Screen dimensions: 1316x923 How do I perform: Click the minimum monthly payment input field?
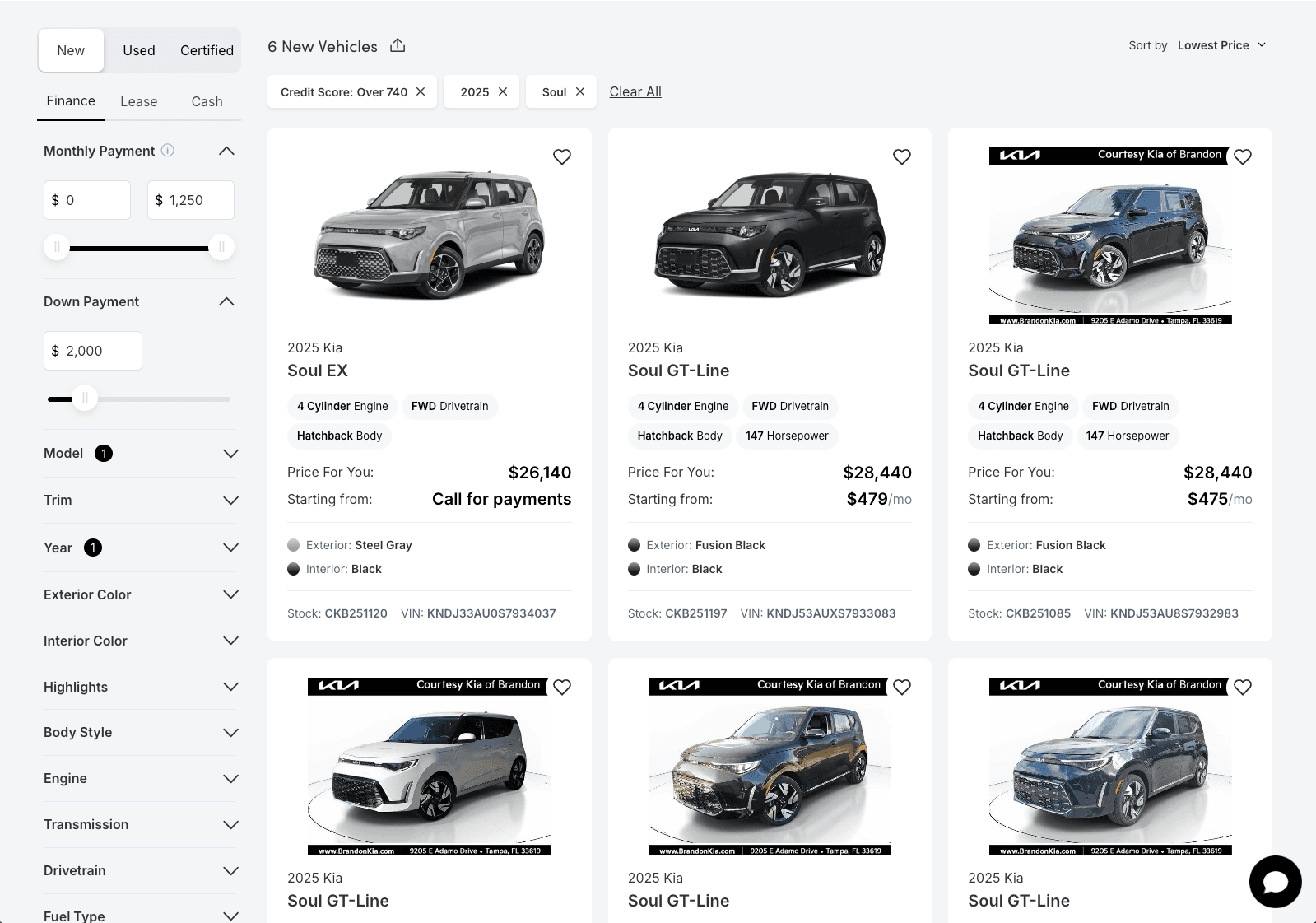tap(87, 200)
